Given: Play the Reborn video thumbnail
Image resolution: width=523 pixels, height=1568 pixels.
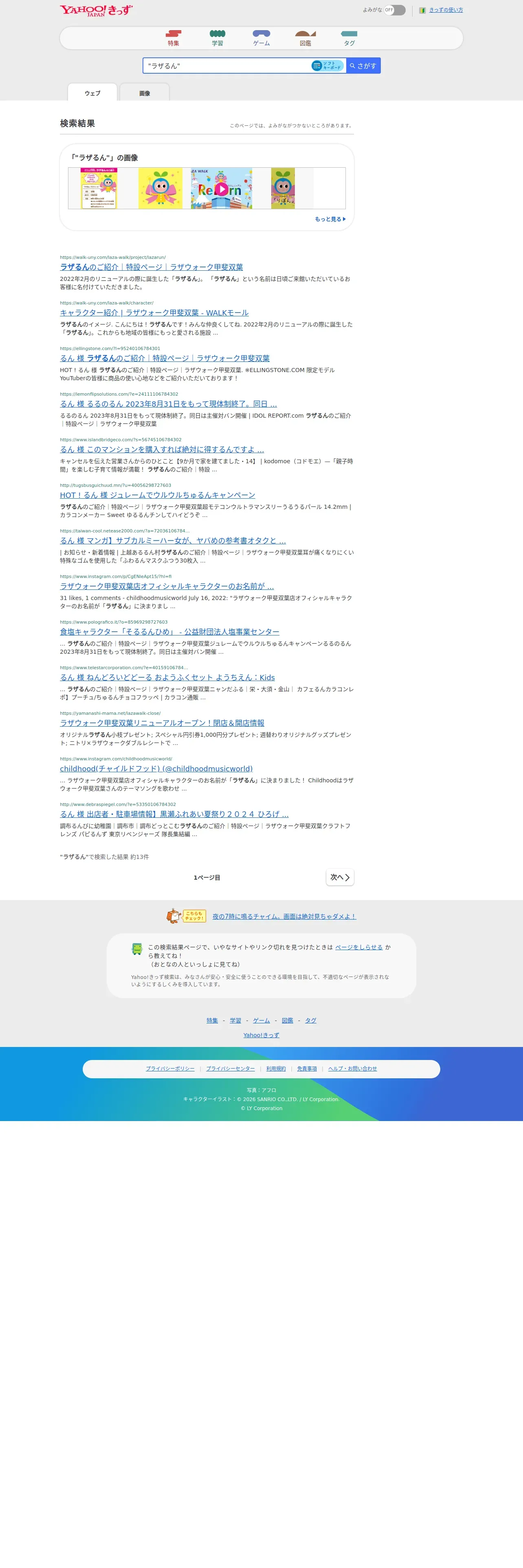Looking at the screenshot, I should pos(222,189).
